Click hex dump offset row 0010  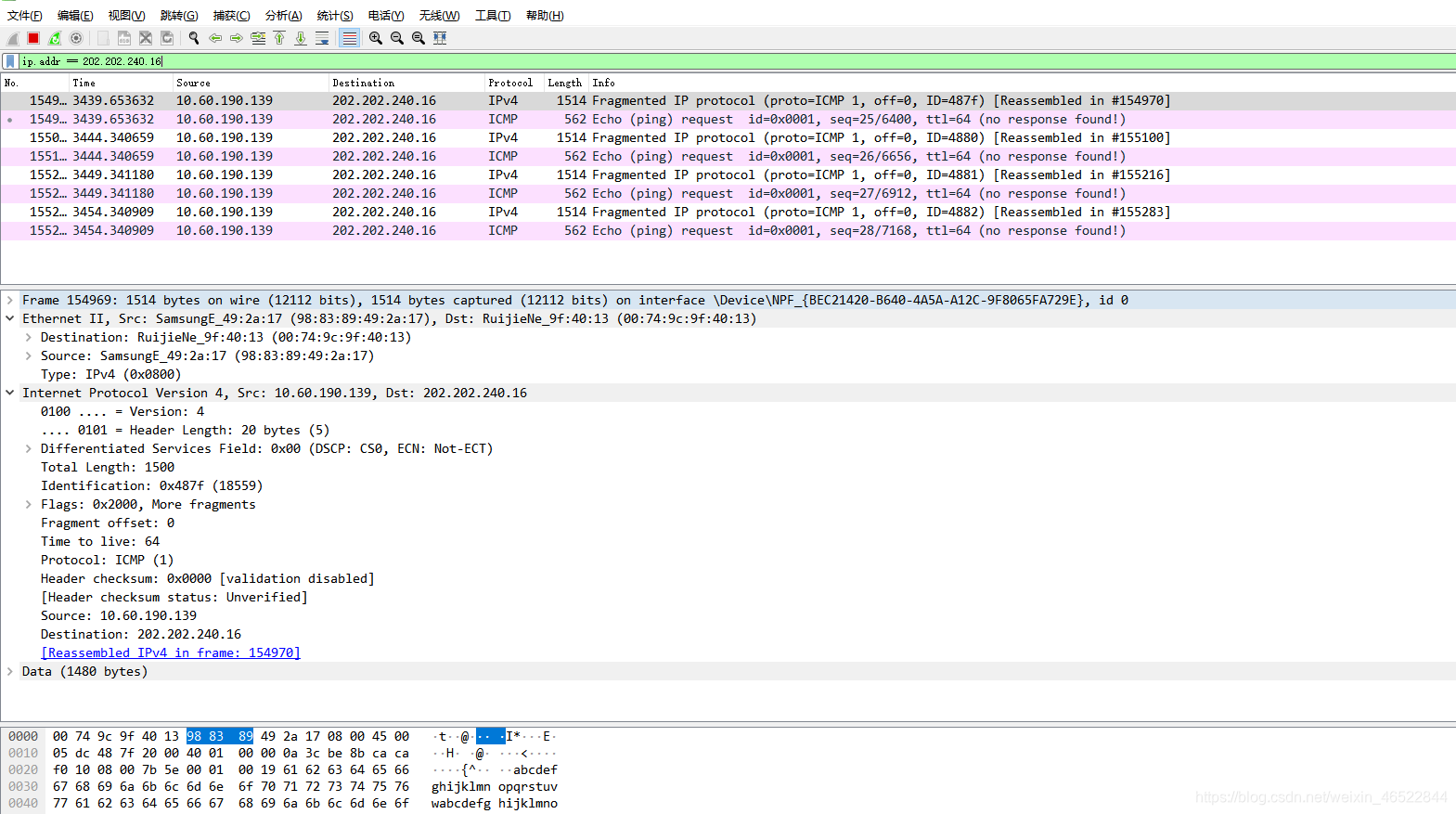[23, 753]
